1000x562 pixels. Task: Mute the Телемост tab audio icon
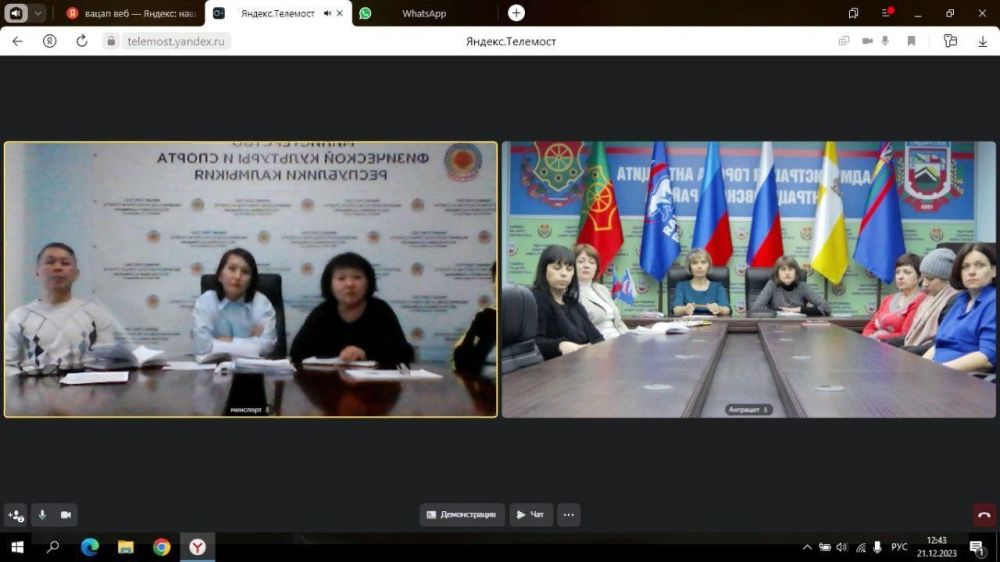coord(327,13)
